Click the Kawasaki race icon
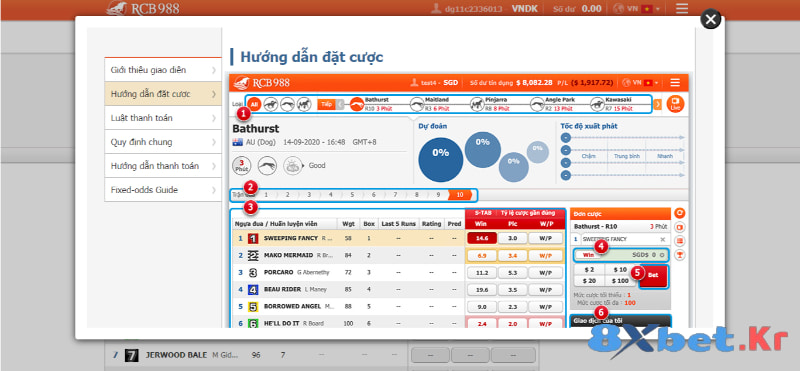The image size is (800, 371). coord(597,104)
